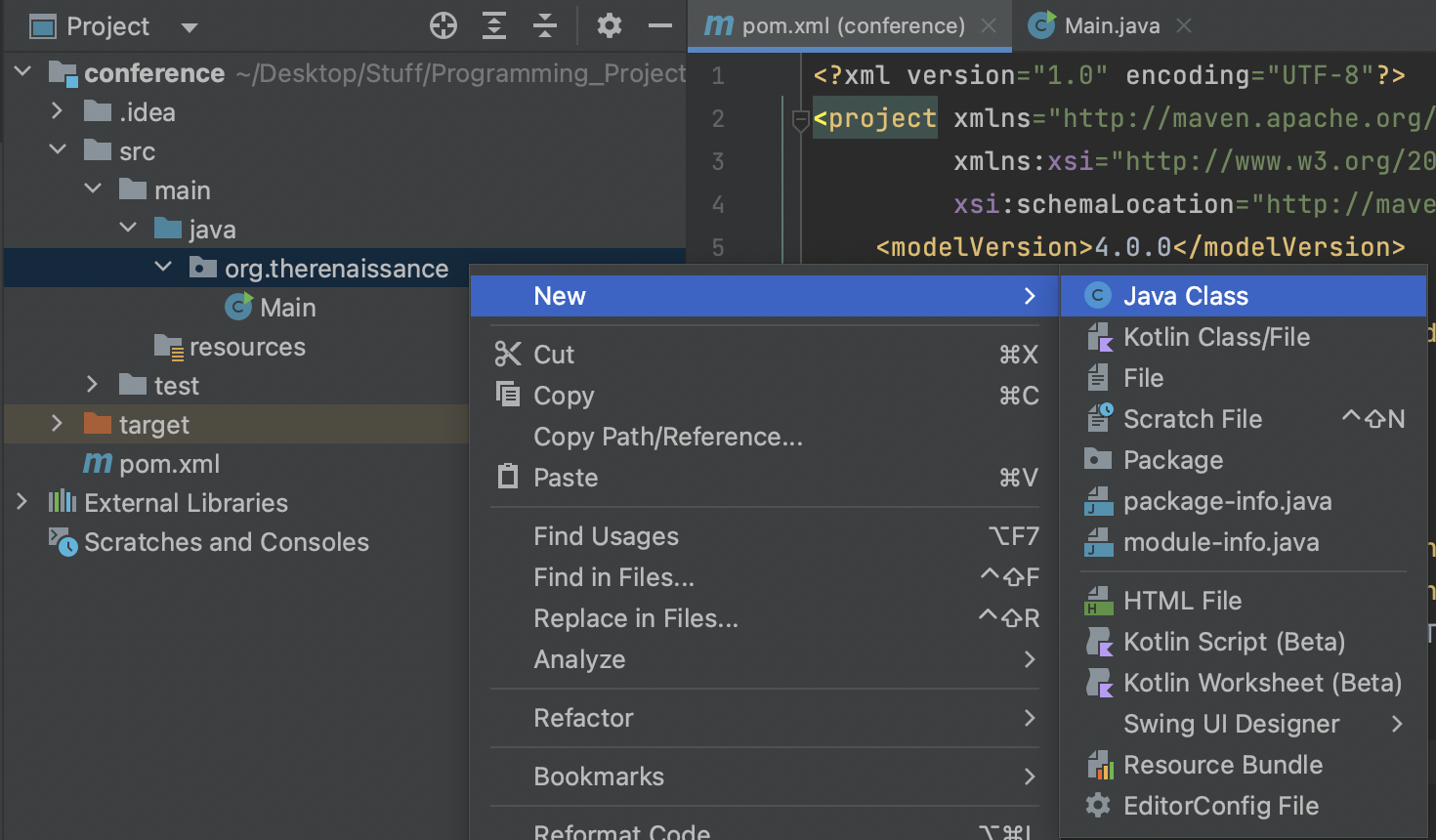Click the Select Opened File crosshair icon

443,26
